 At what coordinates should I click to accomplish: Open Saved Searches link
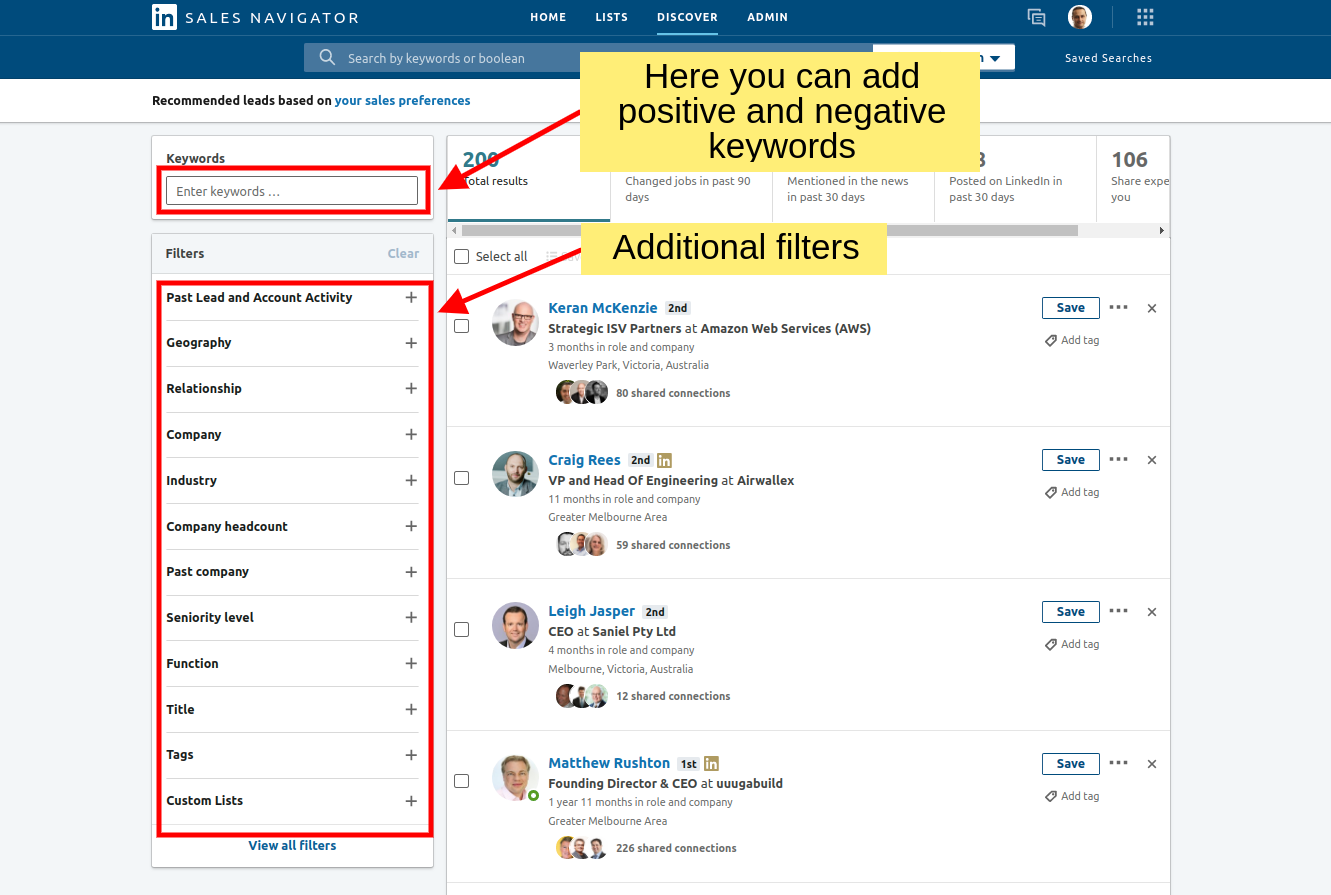(x=1108, y=58)
